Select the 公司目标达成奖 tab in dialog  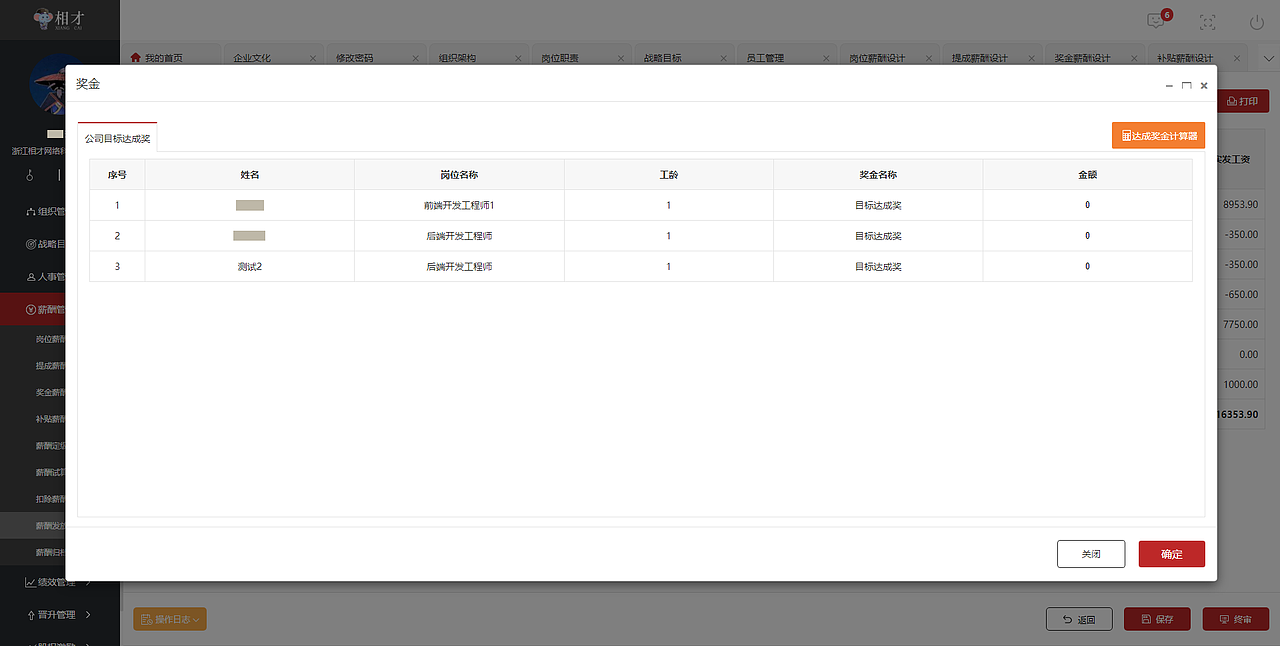tap(117, 138)
